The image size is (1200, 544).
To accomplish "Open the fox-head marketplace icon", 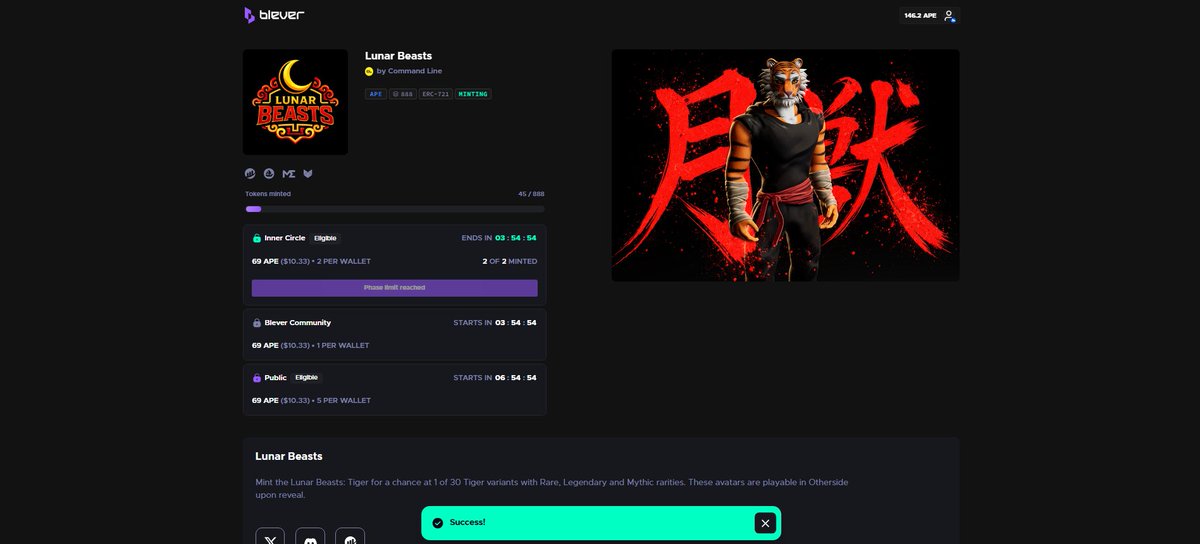I will pos(308,173).
